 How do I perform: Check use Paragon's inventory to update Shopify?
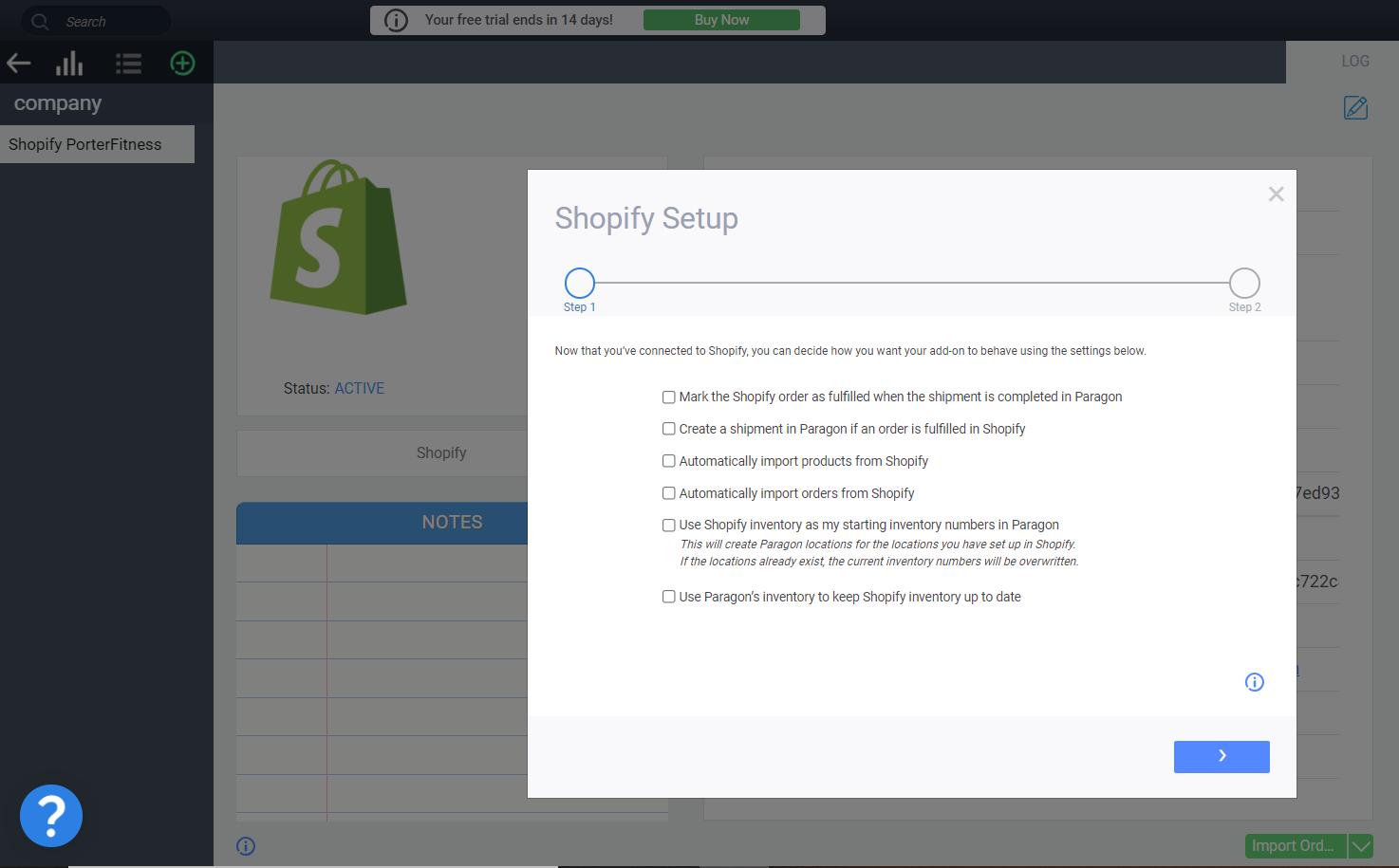[x=669, y=597]
